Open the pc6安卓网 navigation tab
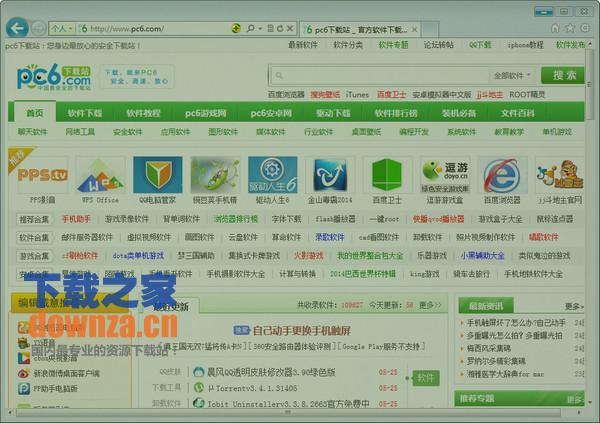The height and width of the screenshot is (423, 600). 271,113
